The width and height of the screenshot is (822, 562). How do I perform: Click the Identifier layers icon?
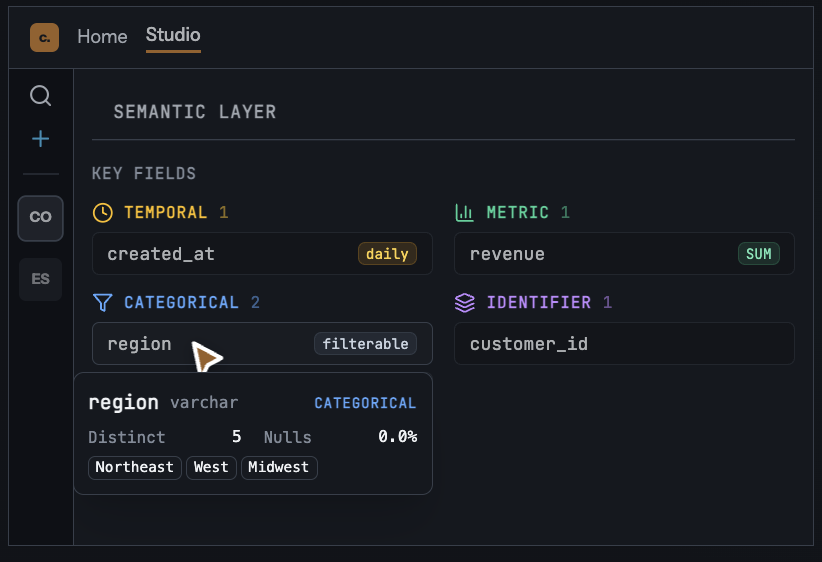tap(464, 302)
